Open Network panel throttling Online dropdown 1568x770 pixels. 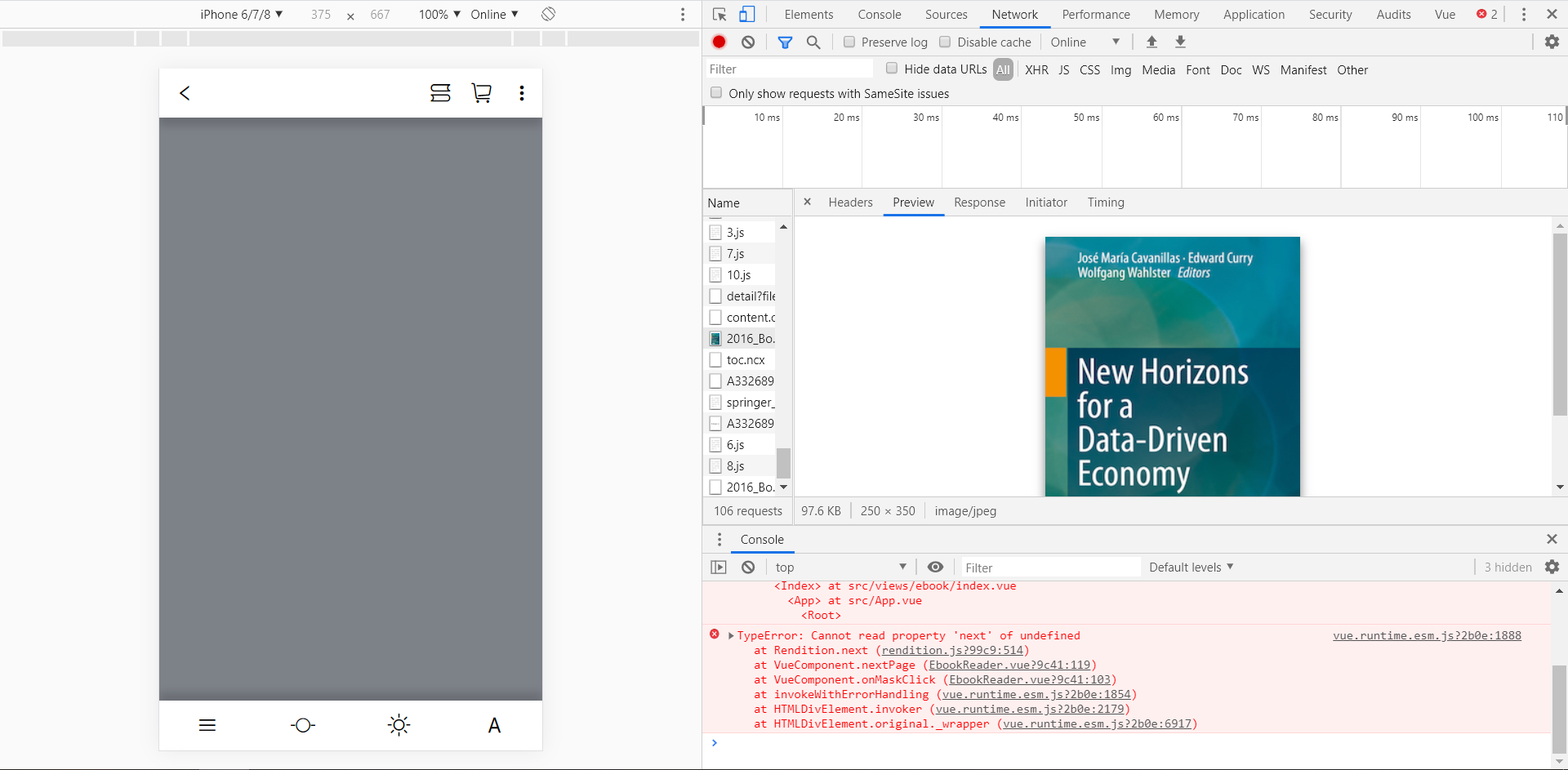(1085, 42)
